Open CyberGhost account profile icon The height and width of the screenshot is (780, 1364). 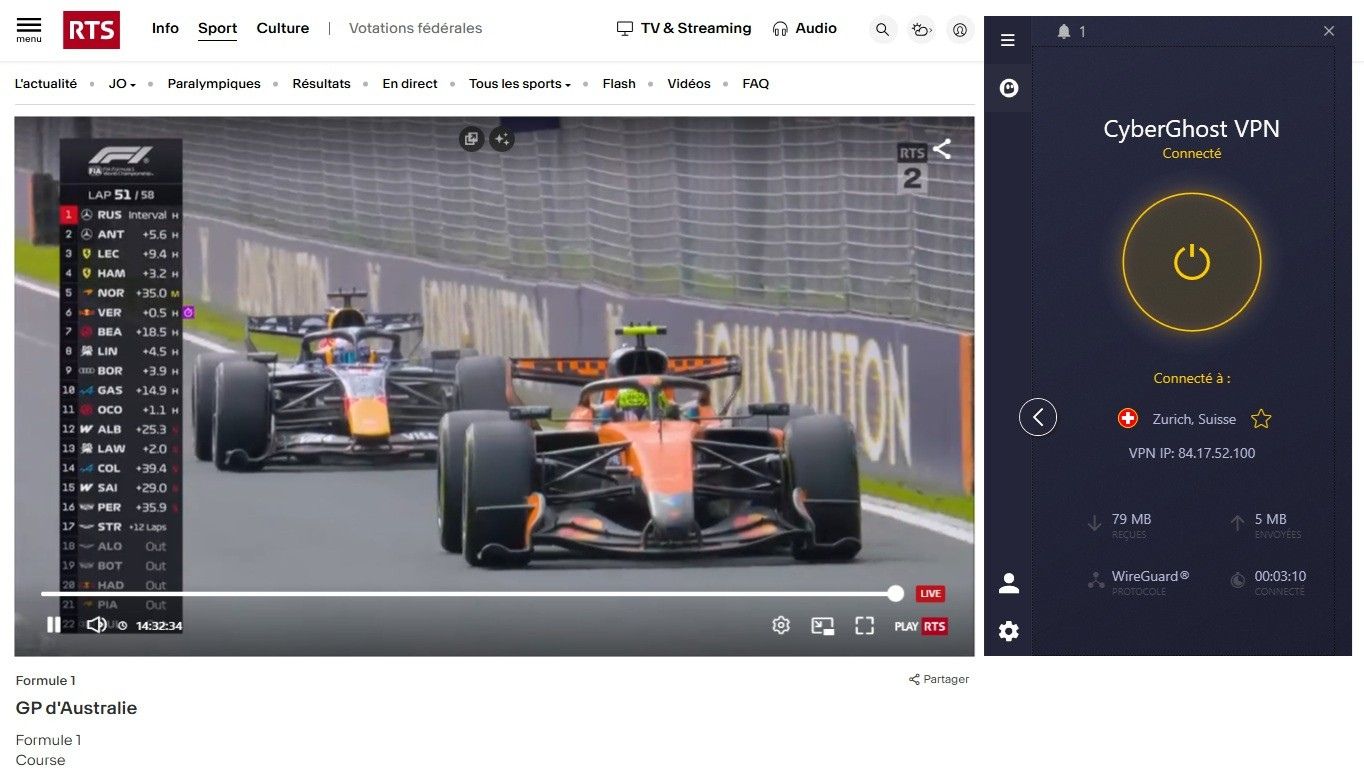(1009, 584)
